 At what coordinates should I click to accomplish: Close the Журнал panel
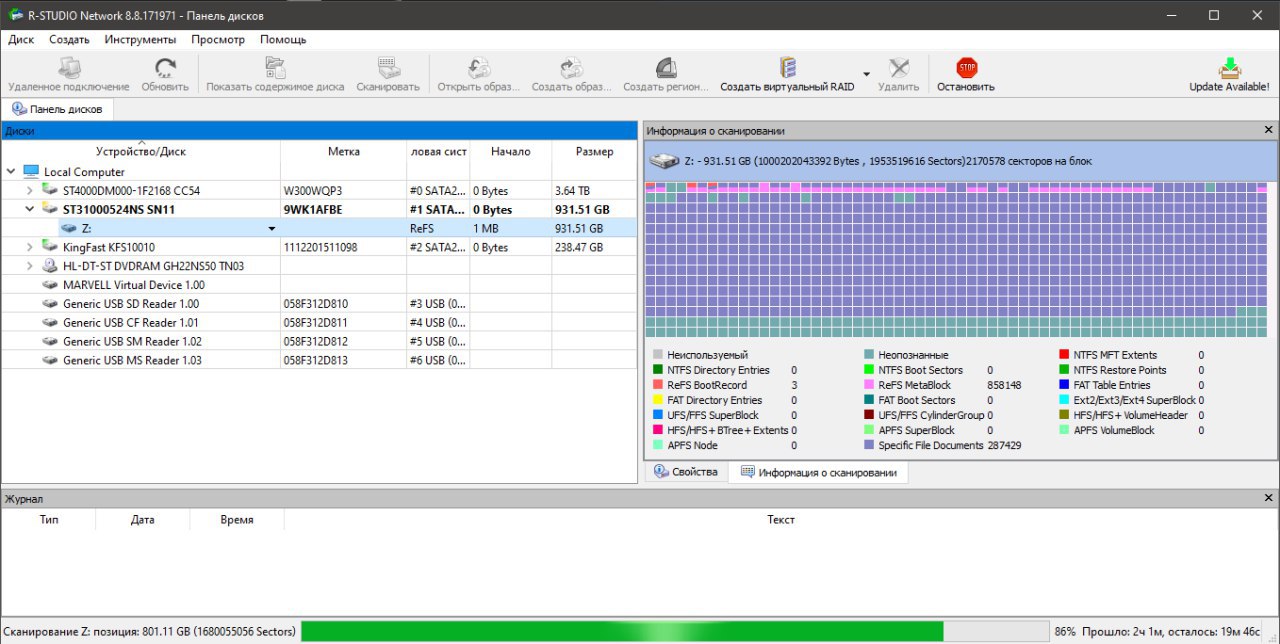click(1268, 498)
